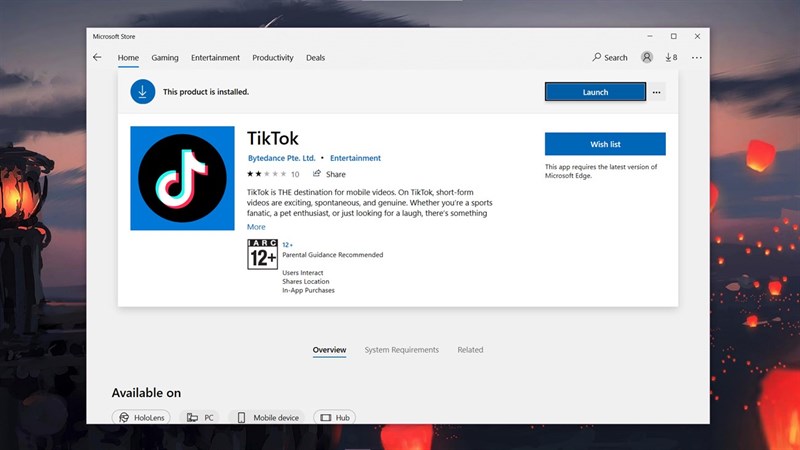Click the TikTok app logo image
Viewport: 800px width, 450px height.
tap(182, 178)
